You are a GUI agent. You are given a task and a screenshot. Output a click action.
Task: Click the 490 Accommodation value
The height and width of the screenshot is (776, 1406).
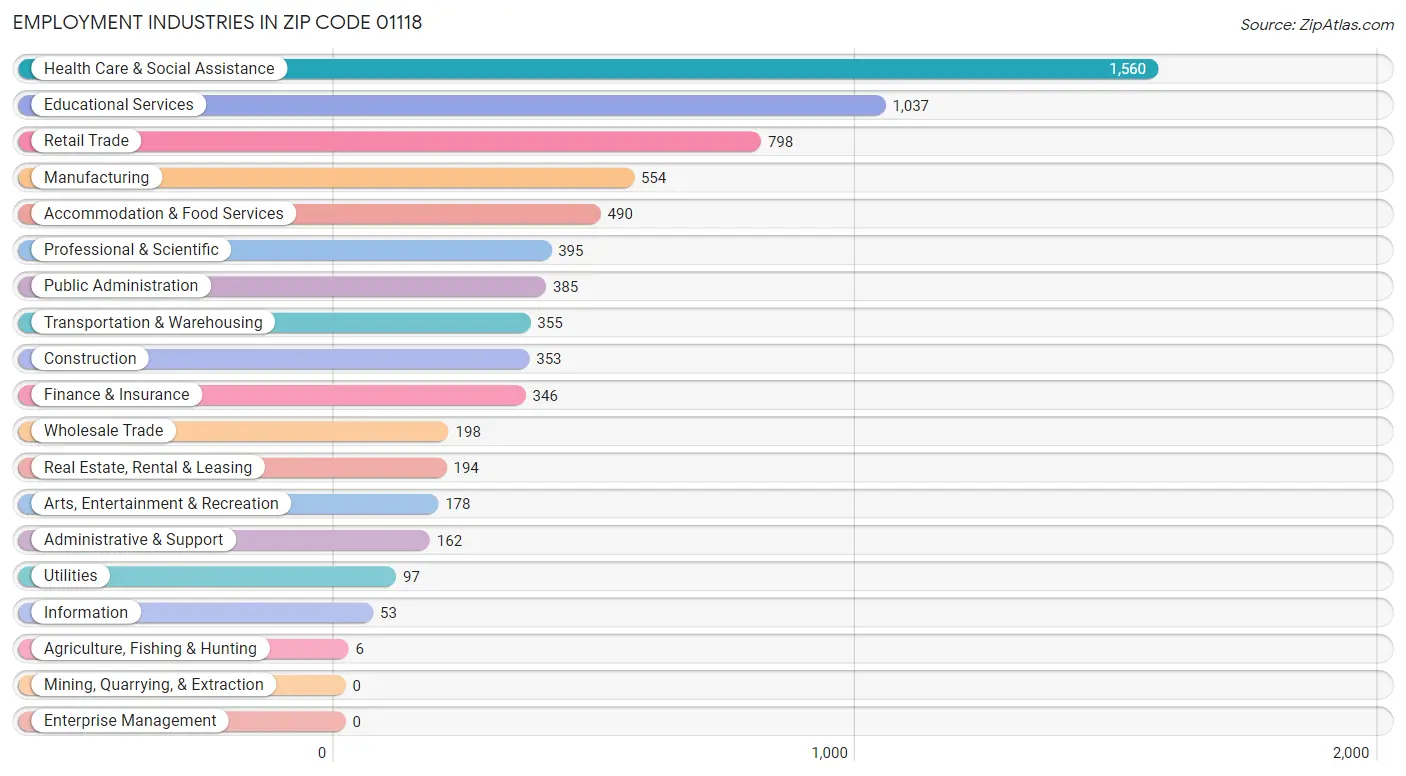coord(620,214)
